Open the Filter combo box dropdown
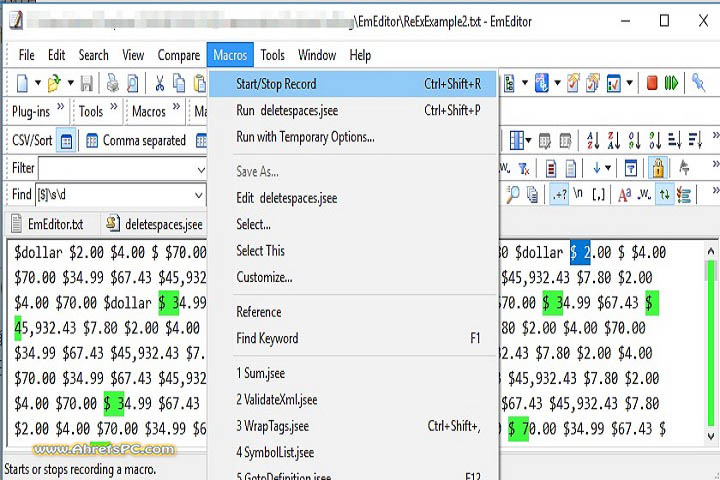This screenshot has height=480, width=720. click(x=201, y=169)
